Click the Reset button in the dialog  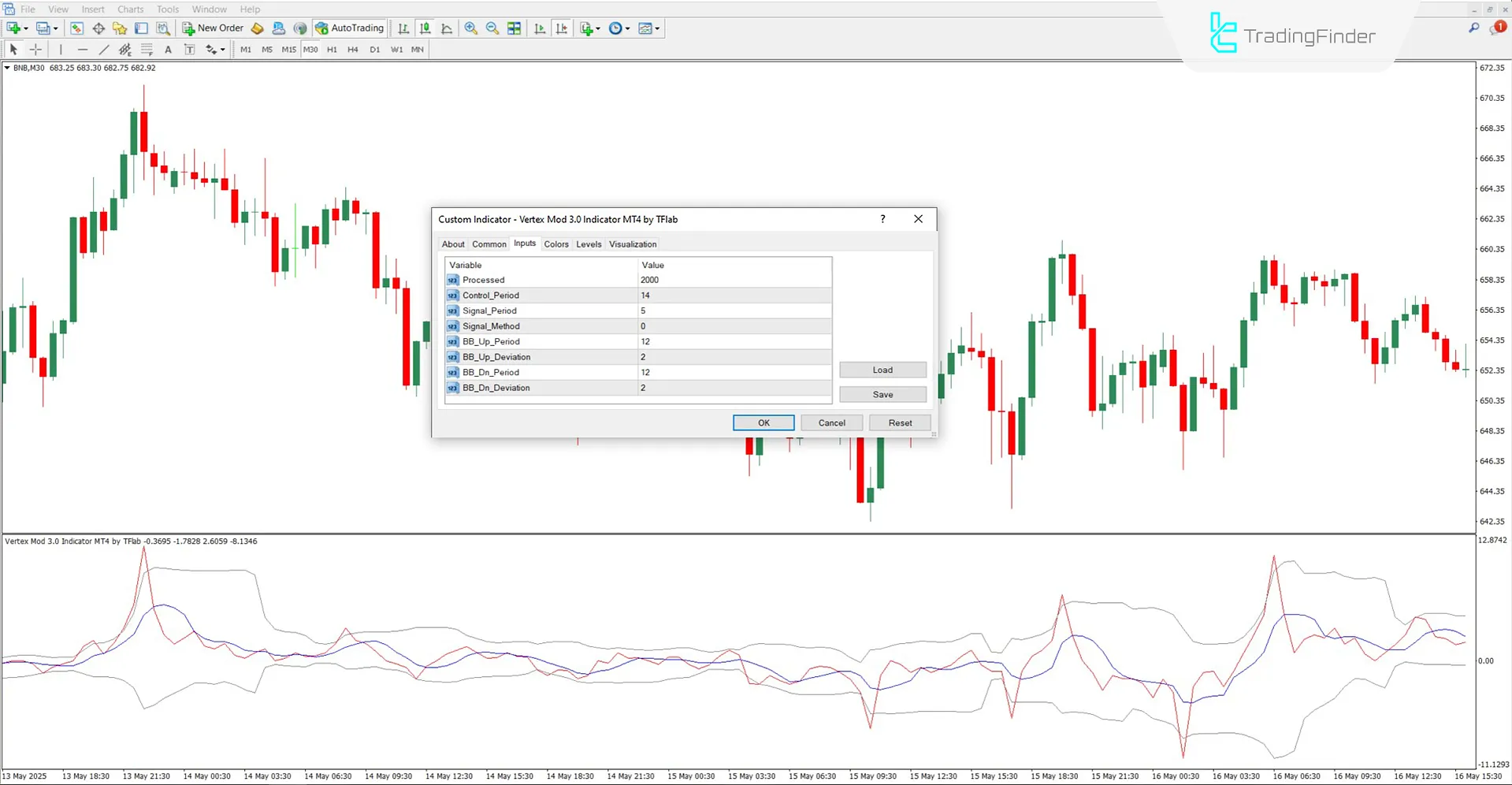tap(899, 422)
